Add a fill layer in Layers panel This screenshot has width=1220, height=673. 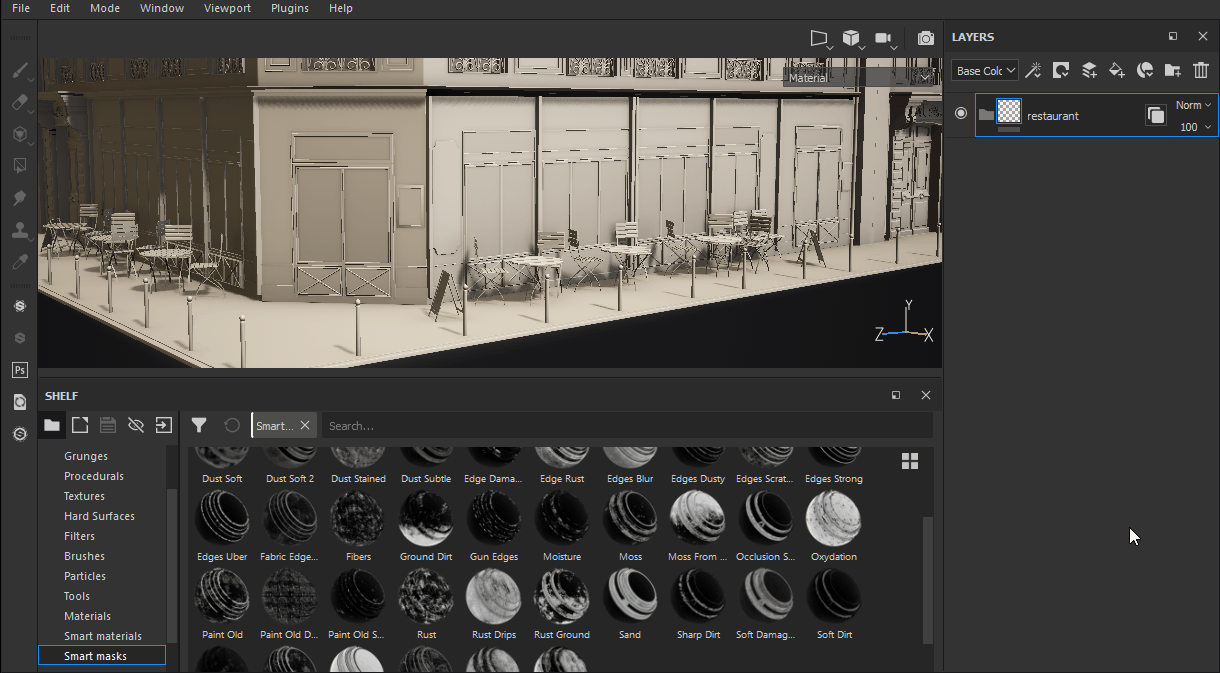pyautogui.click(x=1117, y=70)
